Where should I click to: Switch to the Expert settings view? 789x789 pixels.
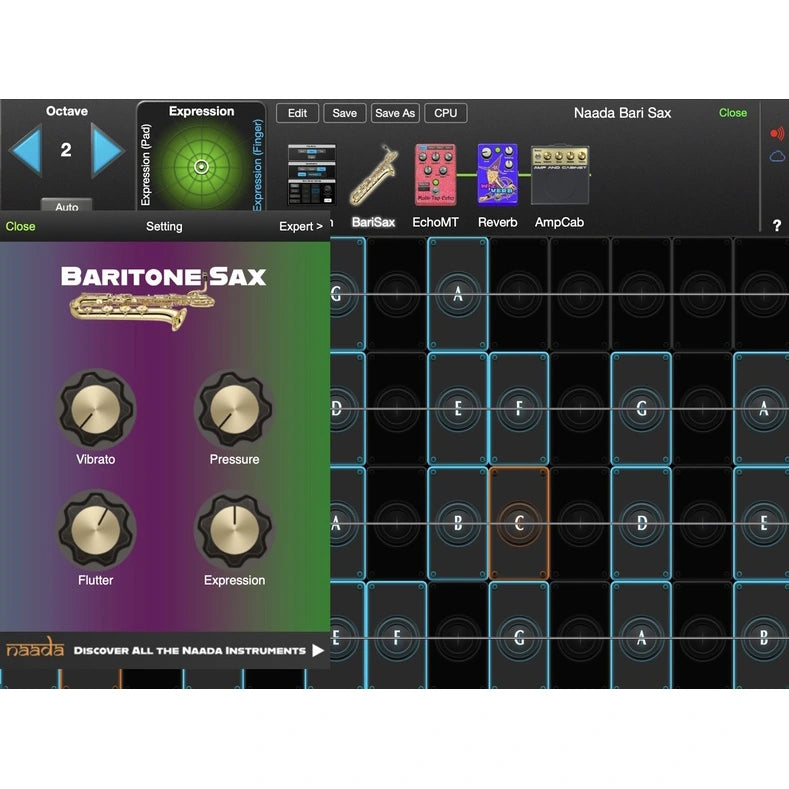(x=300, y=226)
